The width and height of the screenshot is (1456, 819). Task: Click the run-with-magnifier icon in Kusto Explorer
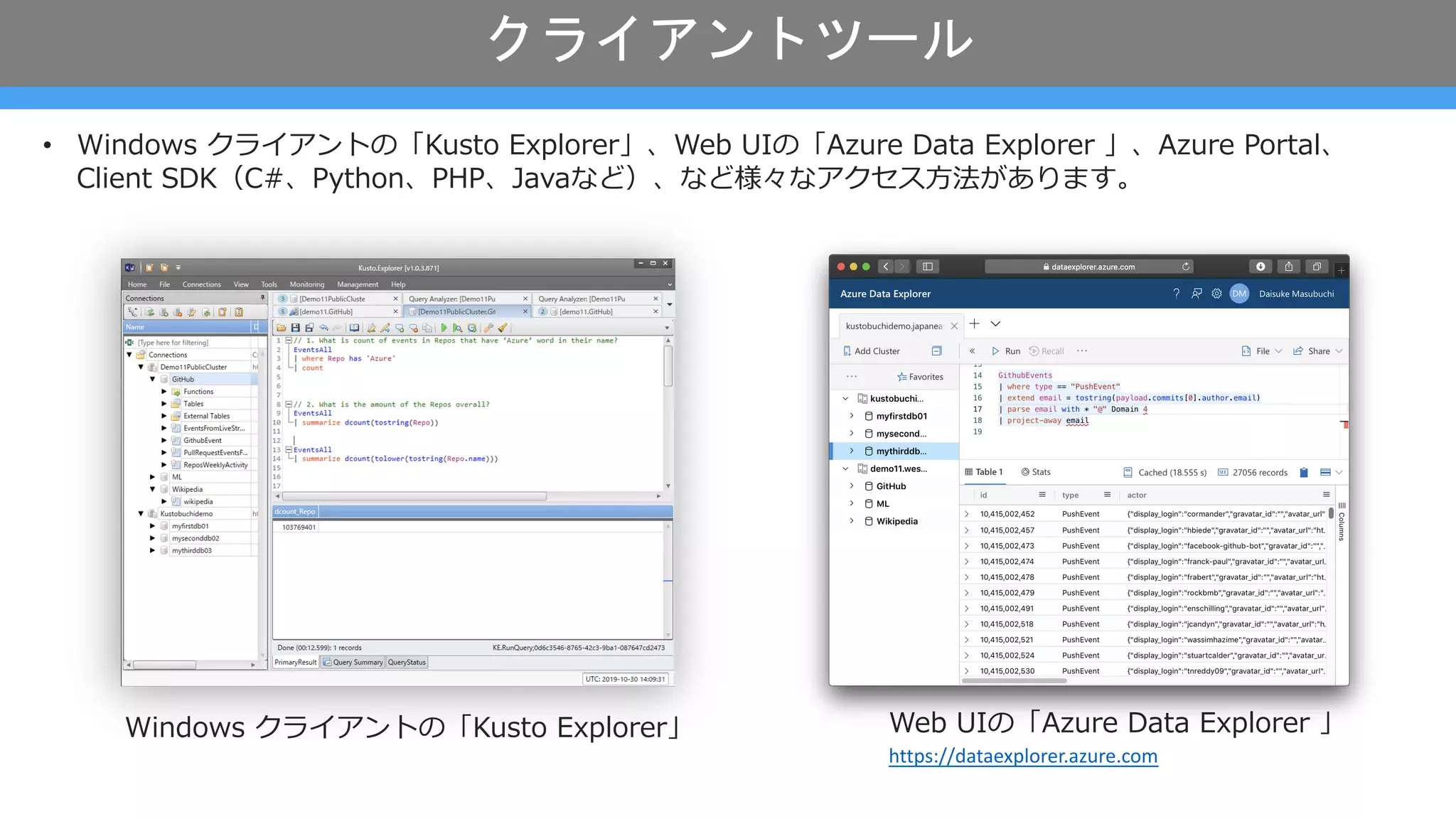(x=458, y=328)
